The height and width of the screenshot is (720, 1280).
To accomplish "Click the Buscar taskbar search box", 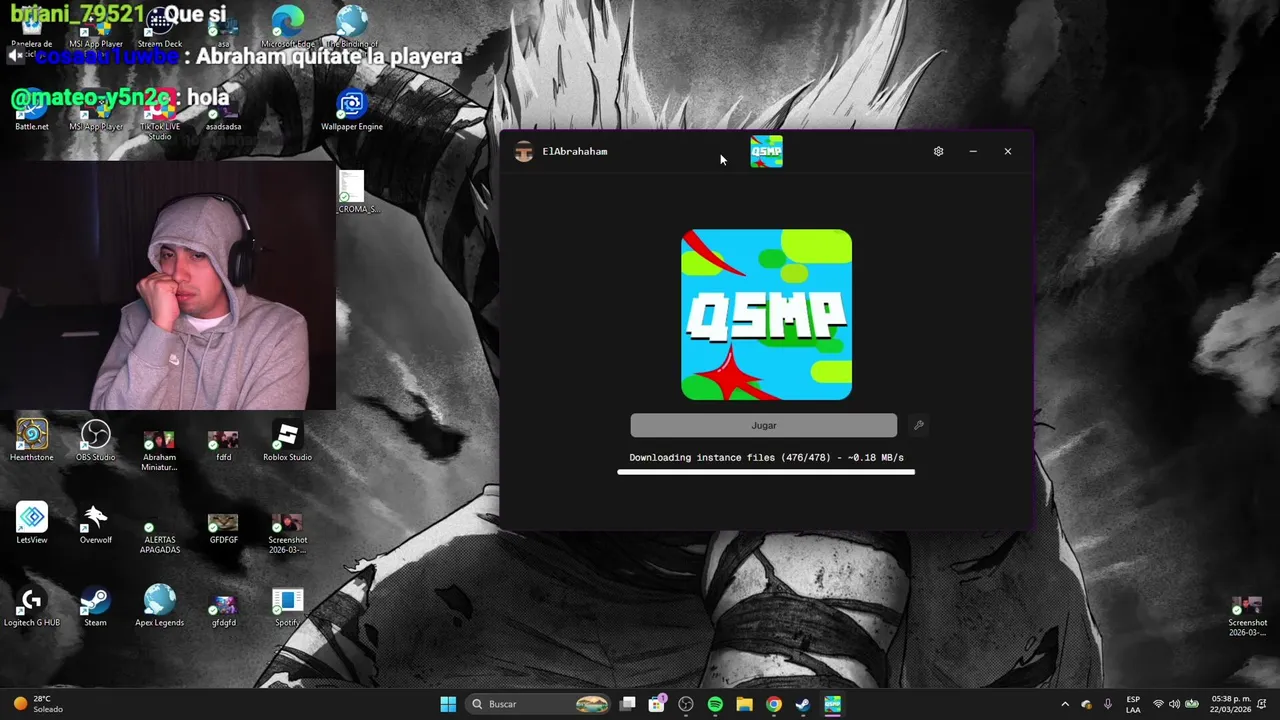I will click(x=540, y=704).
